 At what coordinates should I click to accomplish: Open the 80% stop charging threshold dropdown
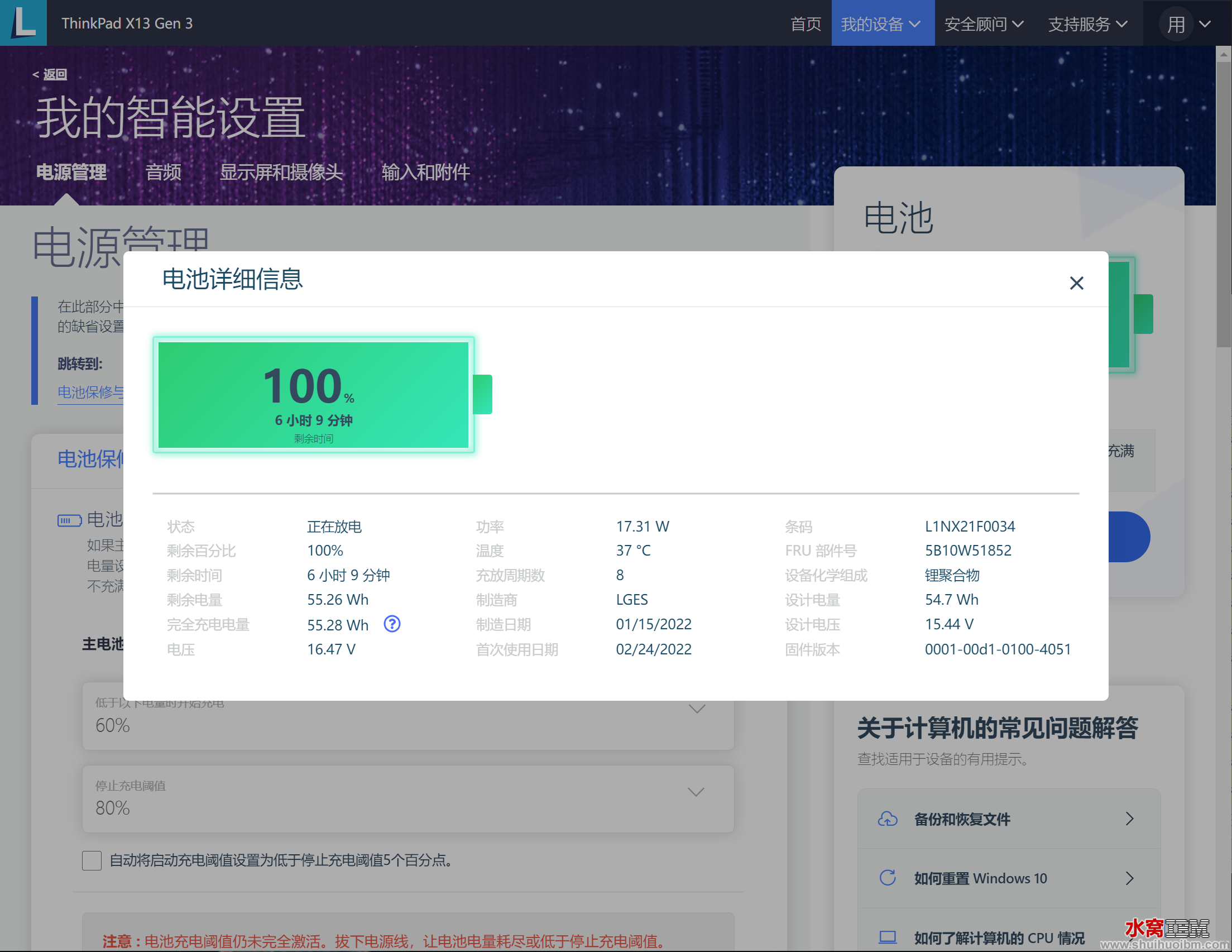[x=408, y=799]
